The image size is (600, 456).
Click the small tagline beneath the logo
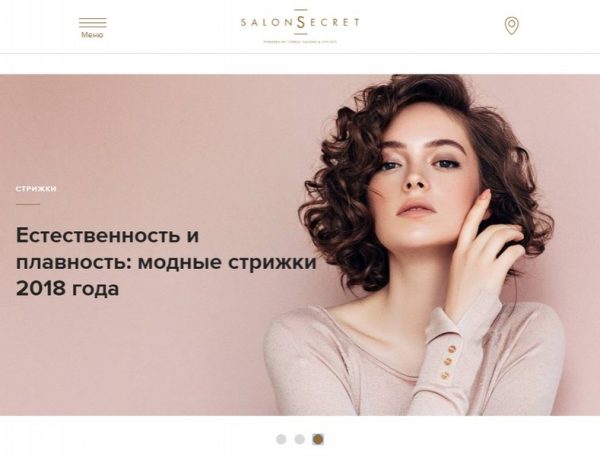point(300,42)
